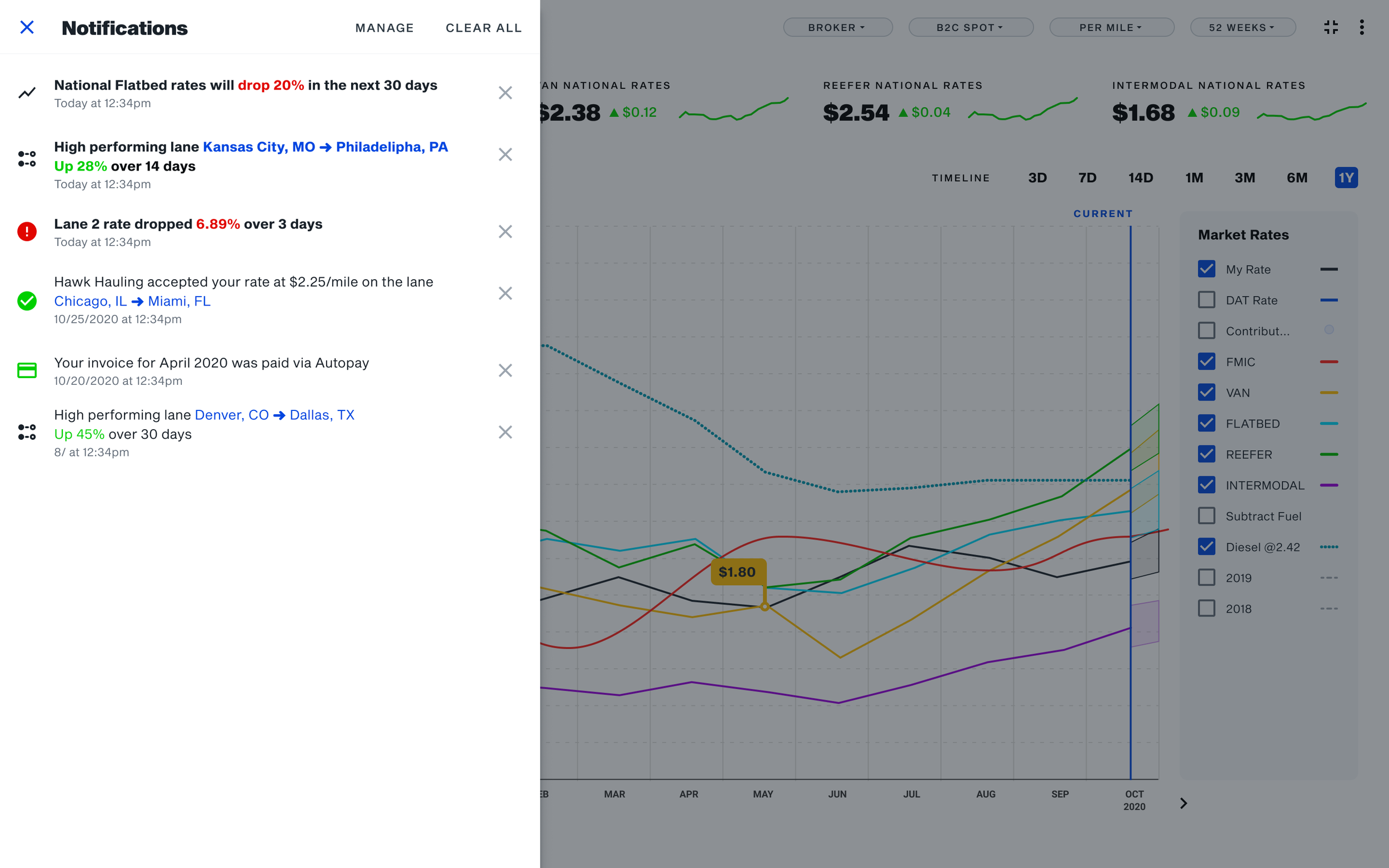Click the trend icon on flatbed notification
Image resolution: width=1389 pixels, height=868 pixels.
click(27, 92)
